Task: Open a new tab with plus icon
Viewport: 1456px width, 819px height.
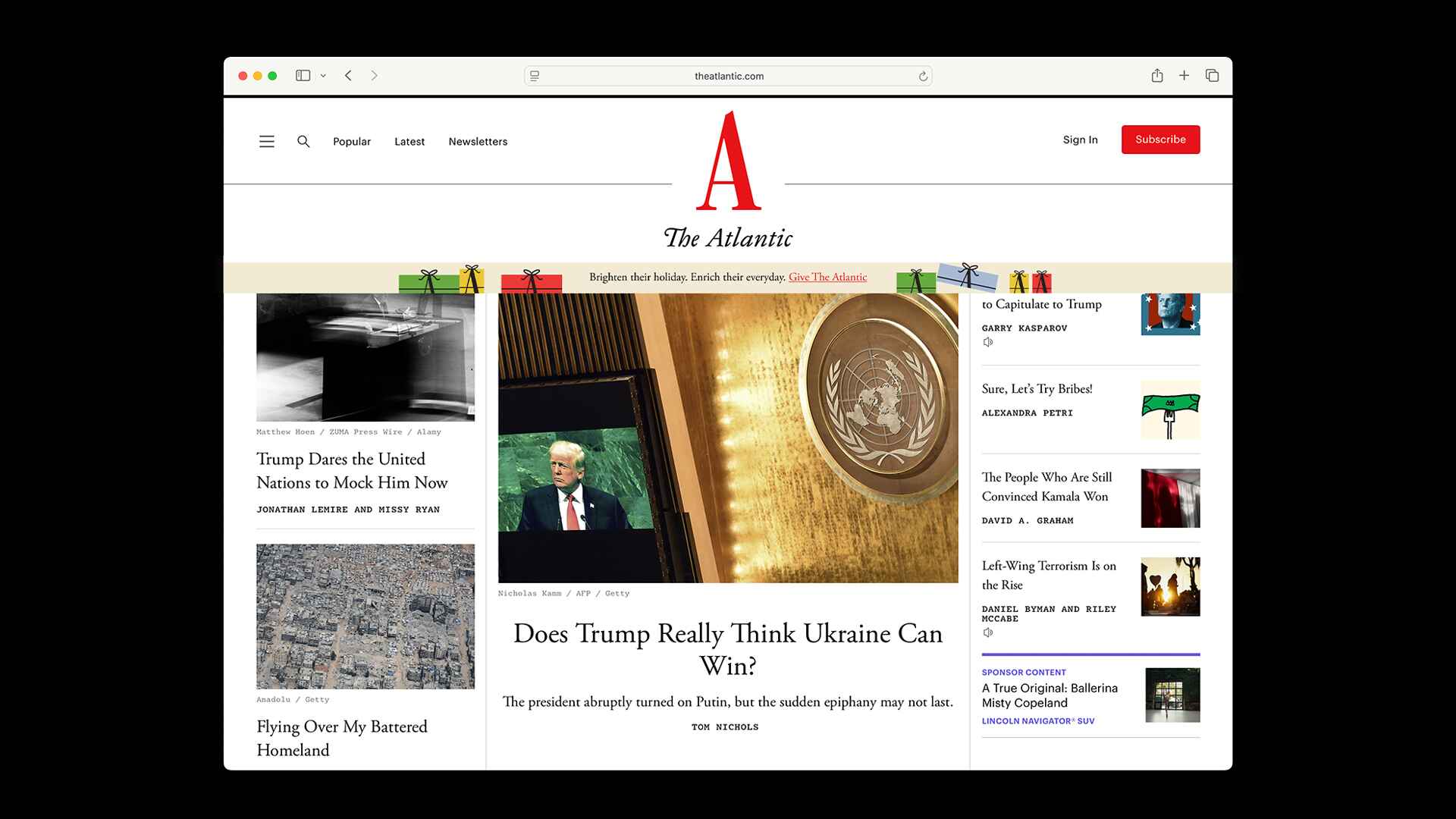Action: click(1184, 76)
